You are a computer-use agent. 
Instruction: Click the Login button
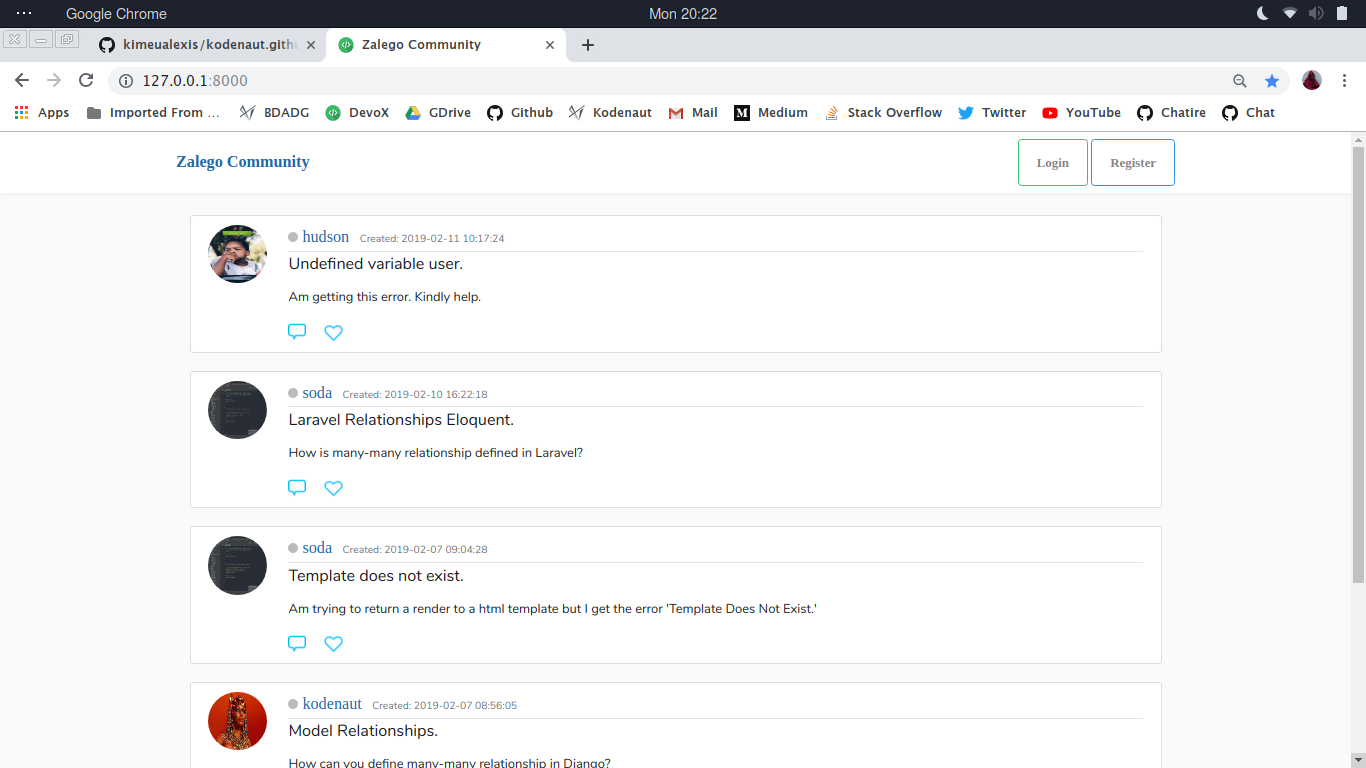(1052, 163)
